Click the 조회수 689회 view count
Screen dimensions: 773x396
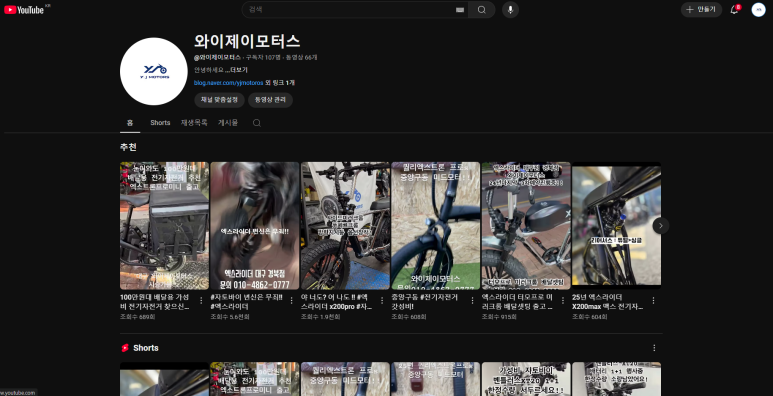pyautogui.click(x=138, y=317)
